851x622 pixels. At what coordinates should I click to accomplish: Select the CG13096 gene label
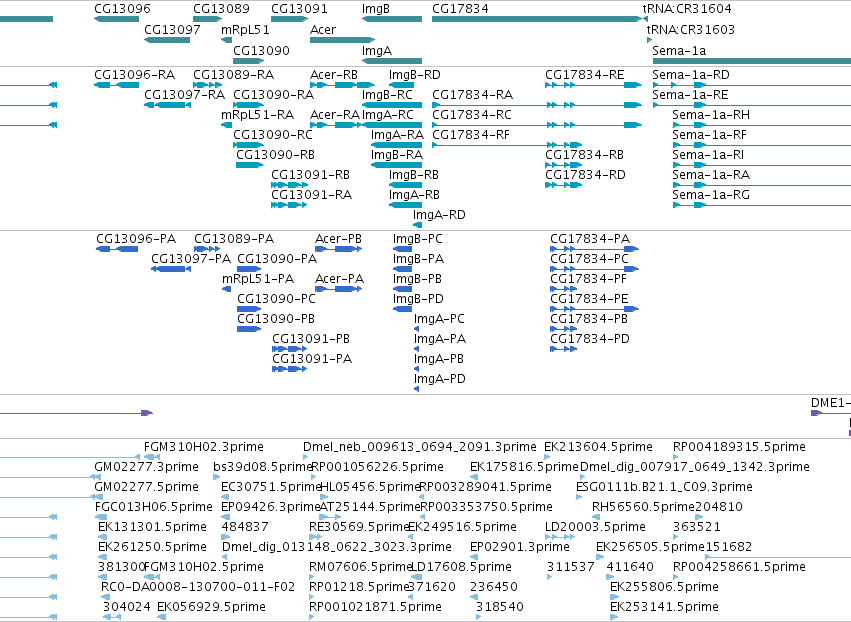pyautogui.click(x=122, y=9)
